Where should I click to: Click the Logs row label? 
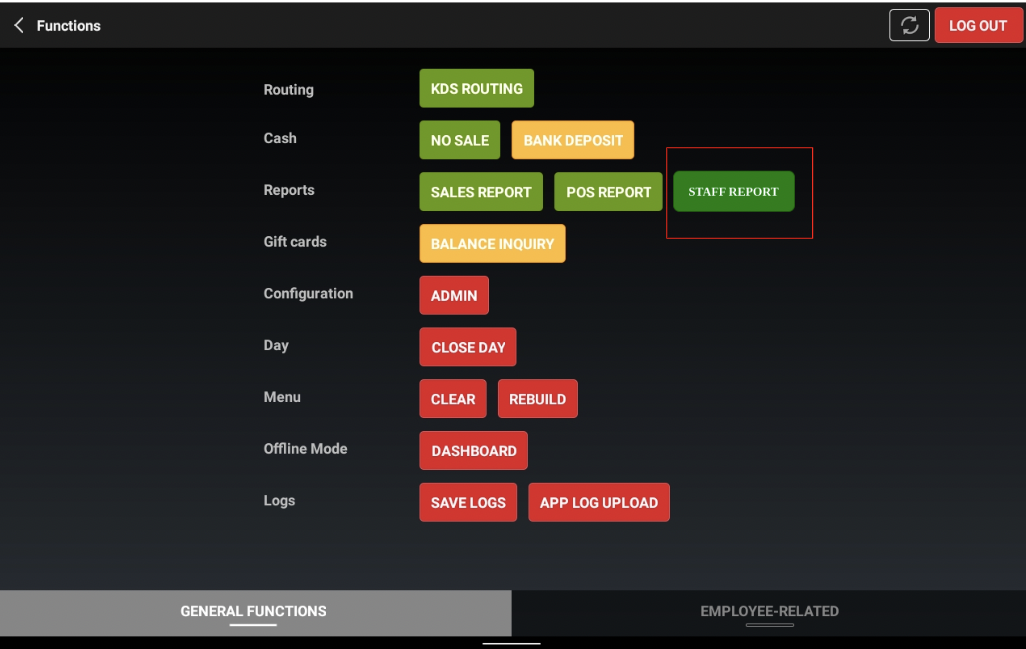point(279,500)
